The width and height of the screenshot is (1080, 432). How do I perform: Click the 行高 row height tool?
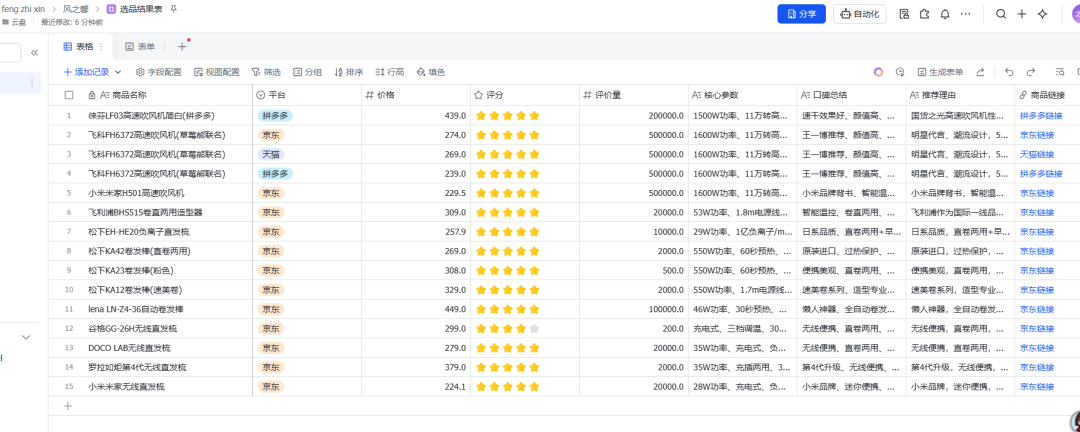390,72
